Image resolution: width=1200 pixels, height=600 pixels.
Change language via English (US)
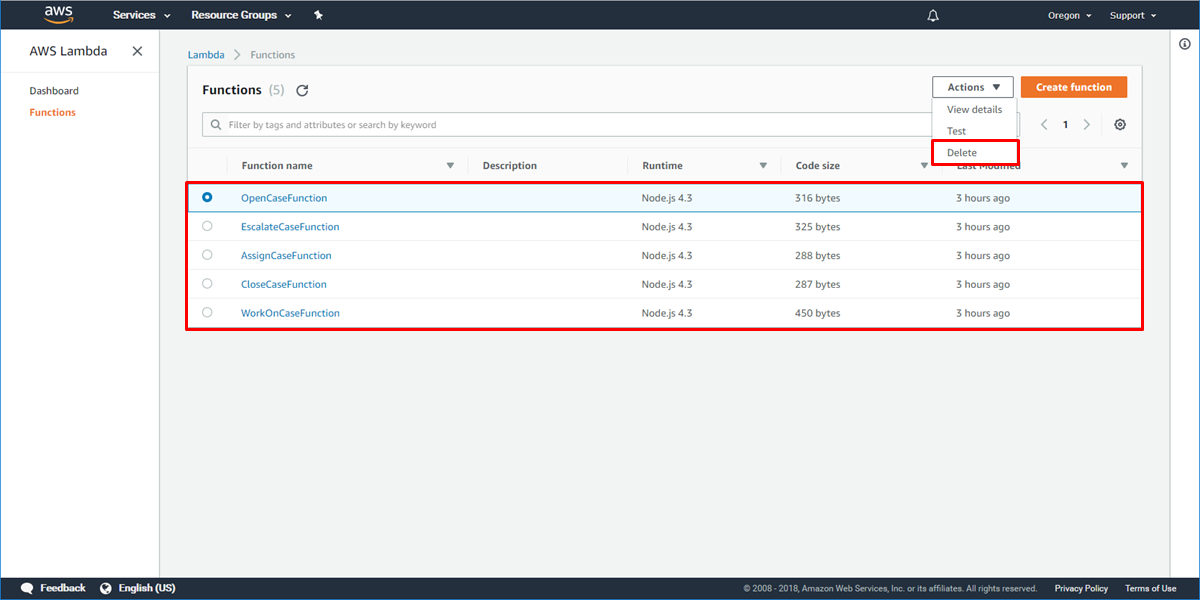pos(147,588)
